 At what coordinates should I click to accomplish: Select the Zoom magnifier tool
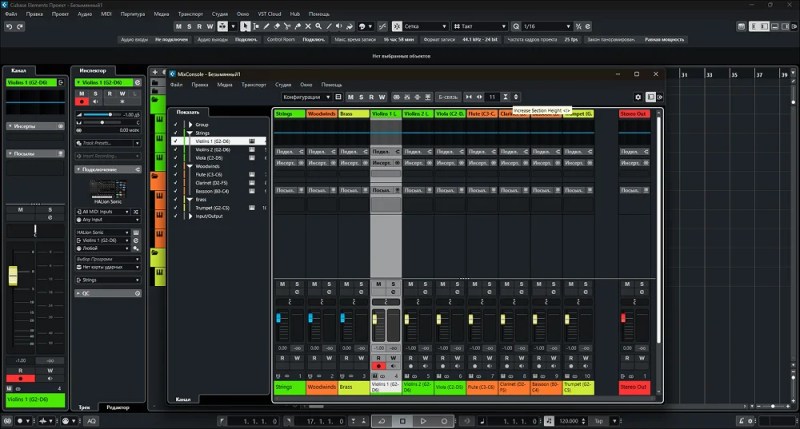pyautogui.click(x=318, y=27)
